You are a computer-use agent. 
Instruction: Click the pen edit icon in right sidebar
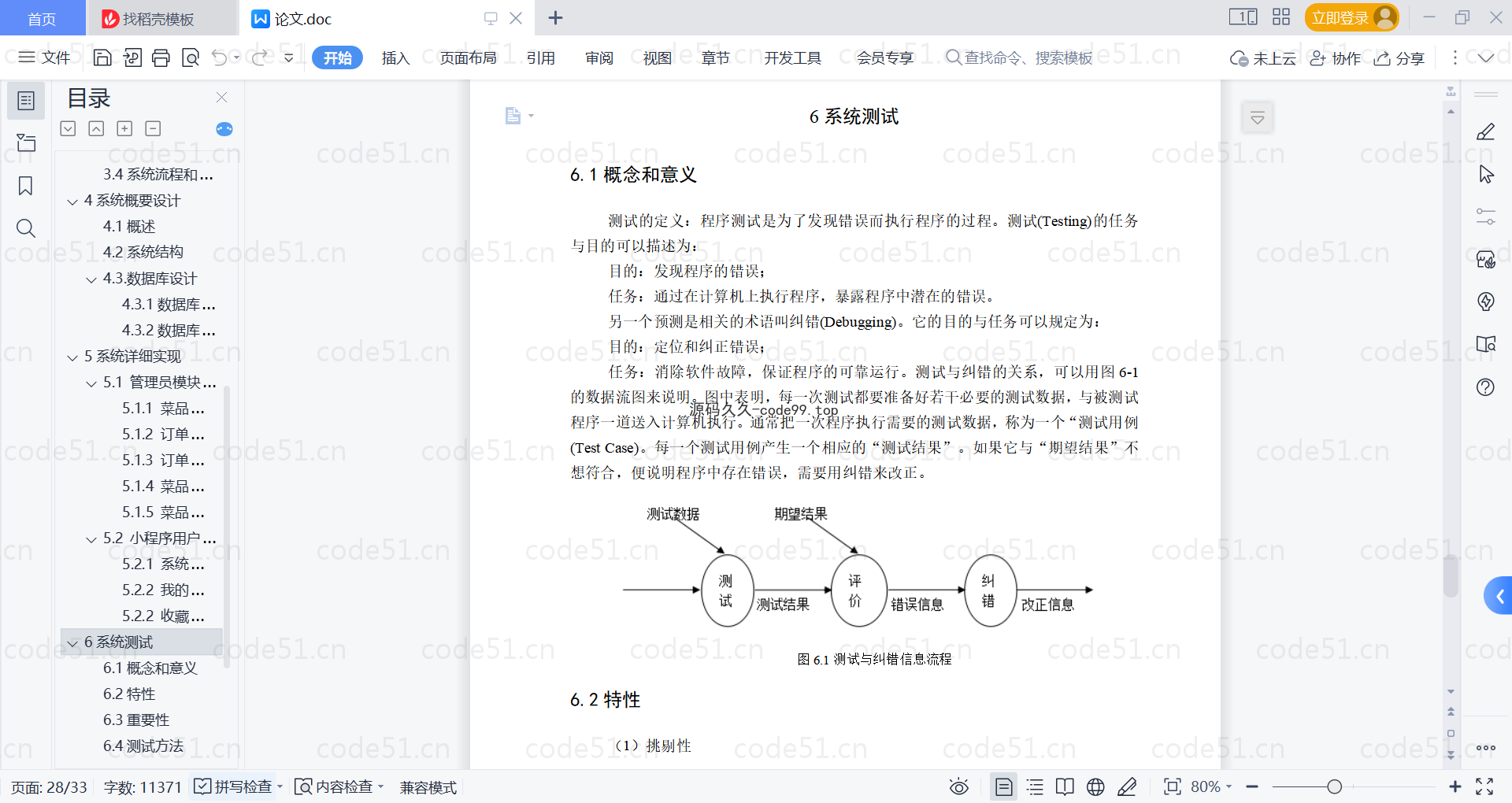coord(1485,131)
